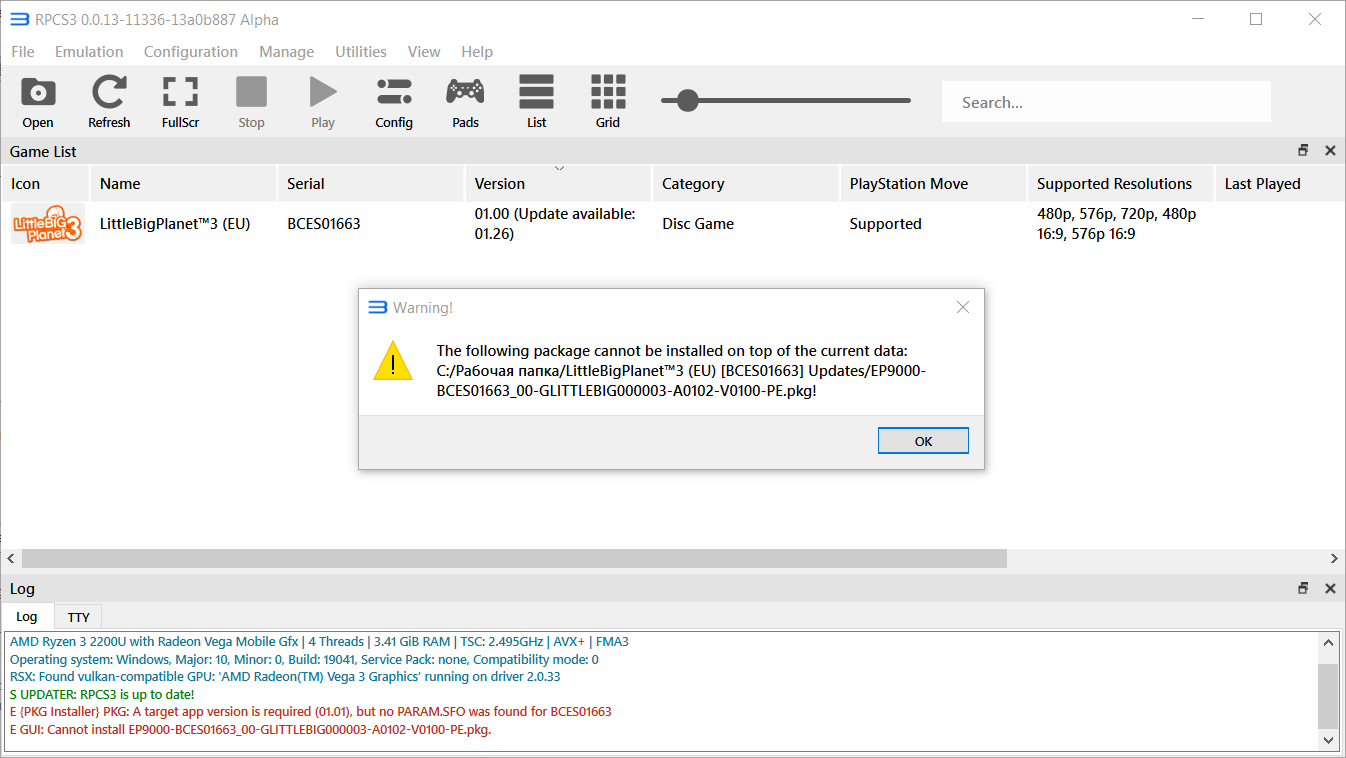The height and width of the screenshot is (758, 1346).
Task: Float the Log panel
Action: [x=1303, y=589]
